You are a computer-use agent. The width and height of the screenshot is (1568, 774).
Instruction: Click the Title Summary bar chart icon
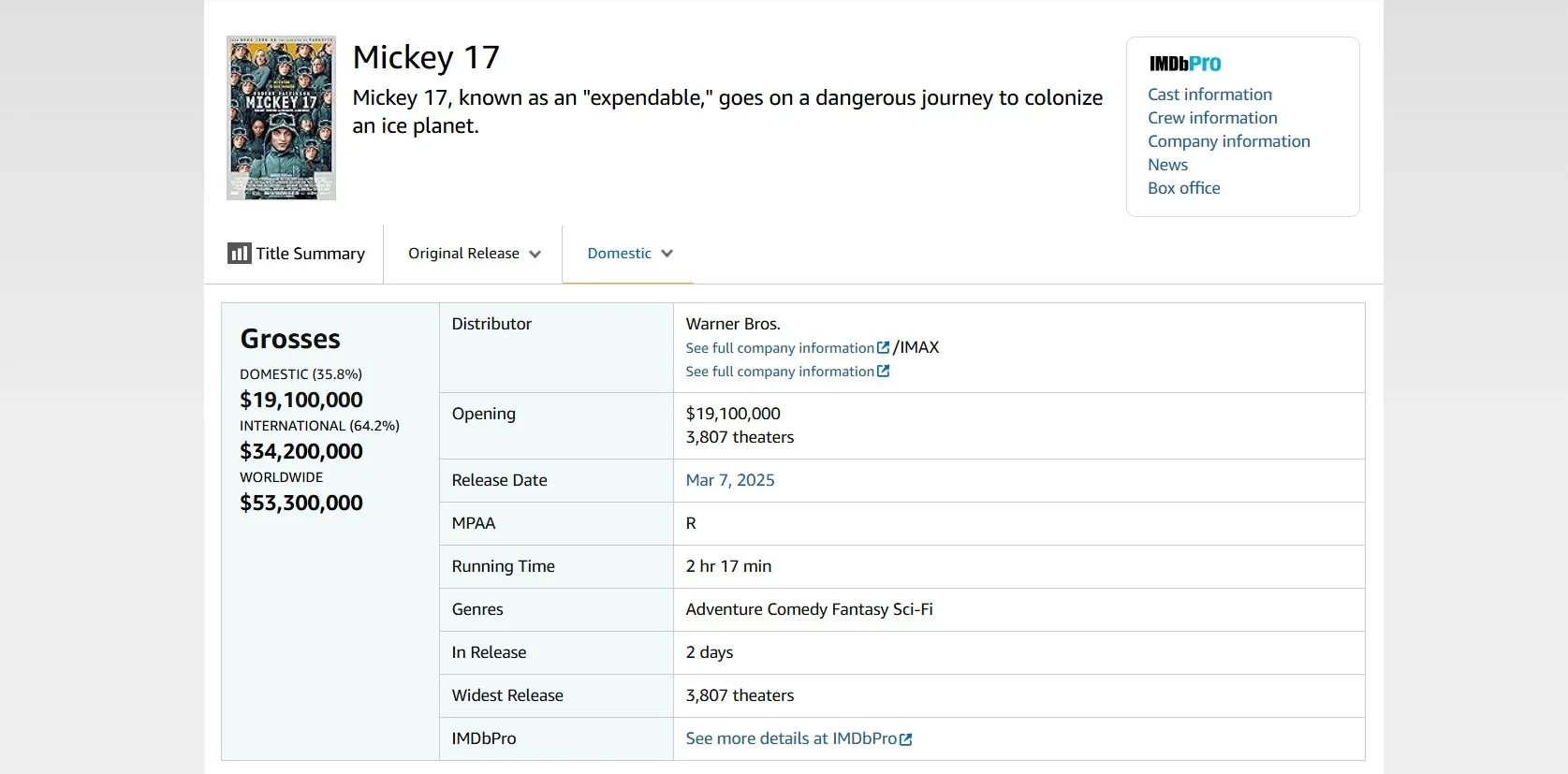point(239,254)
